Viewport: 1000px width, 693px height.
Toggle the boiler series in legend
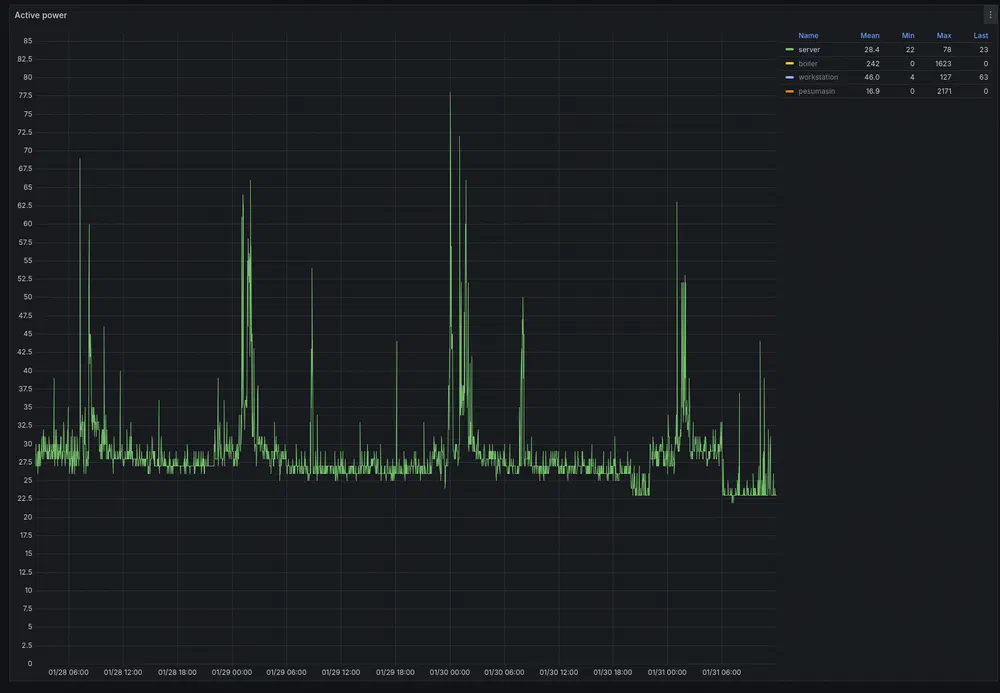(807, 64)
